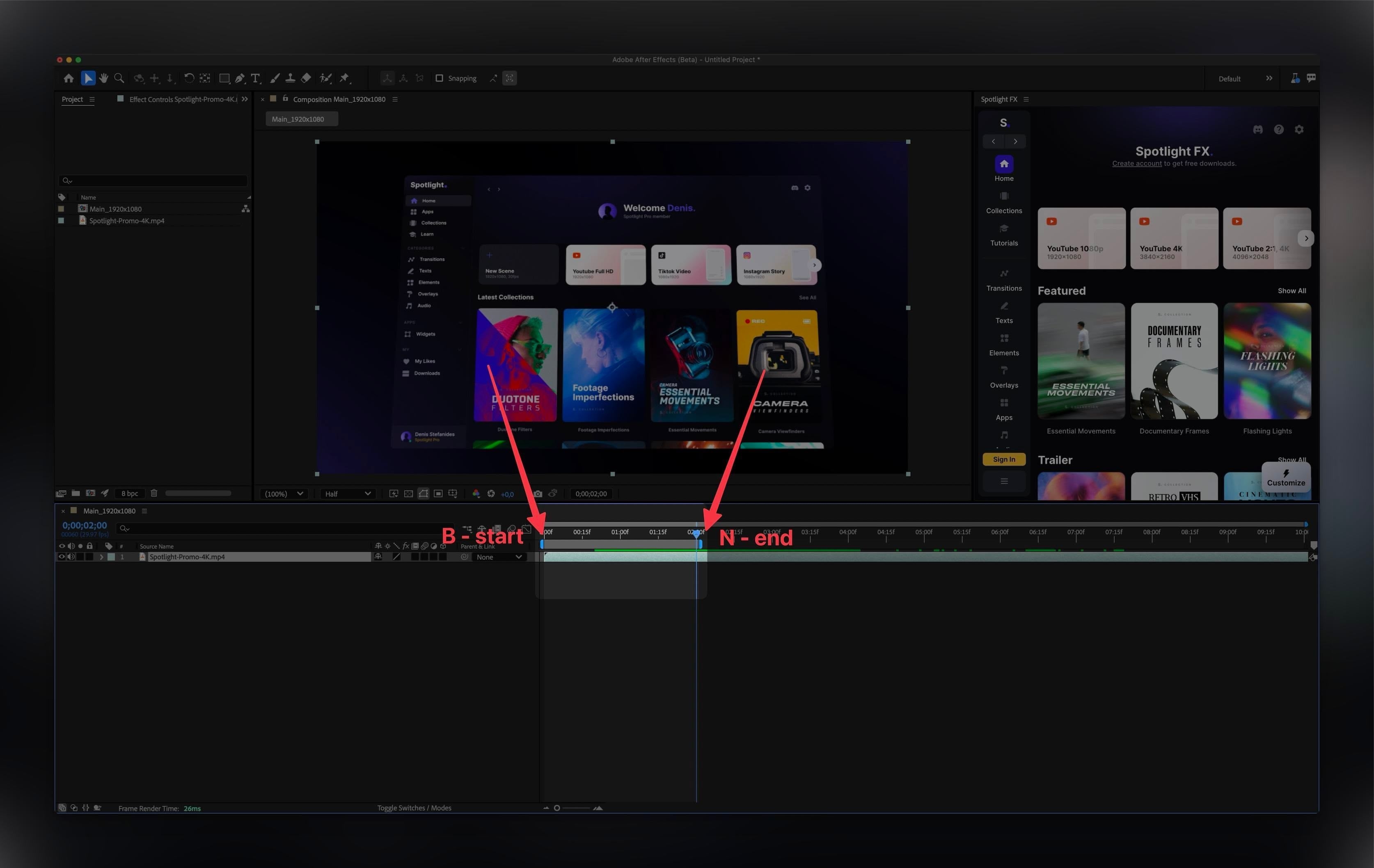The width and height of the screenshot is (1374, 868).
Task: Create new composition icon in Project panel
Action: (90, 493)
